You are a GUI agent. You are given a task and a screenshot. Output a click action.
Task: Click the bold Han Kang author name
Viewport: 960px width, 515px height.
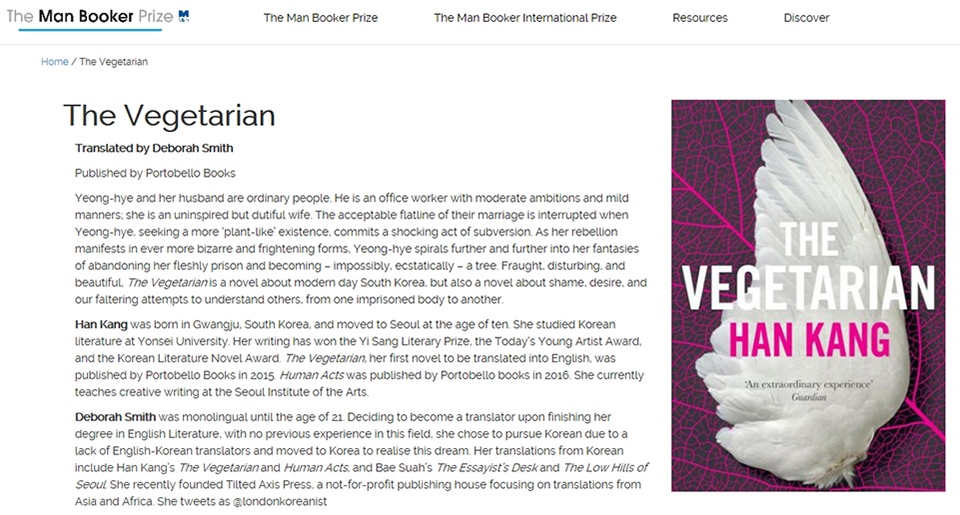101,325
